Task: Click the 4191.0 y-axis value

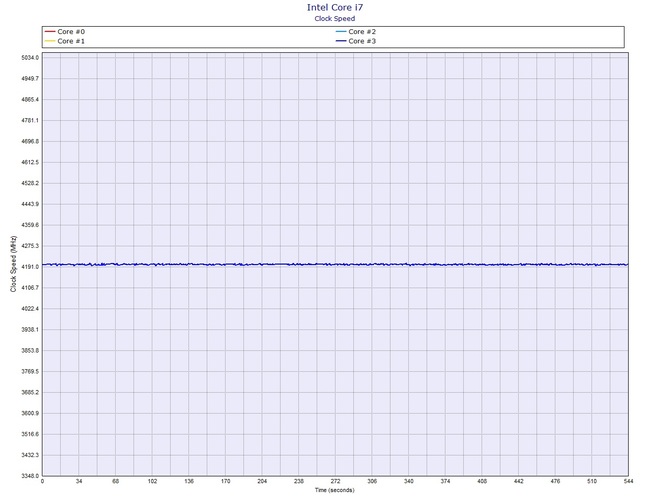Action: (30, 267)
